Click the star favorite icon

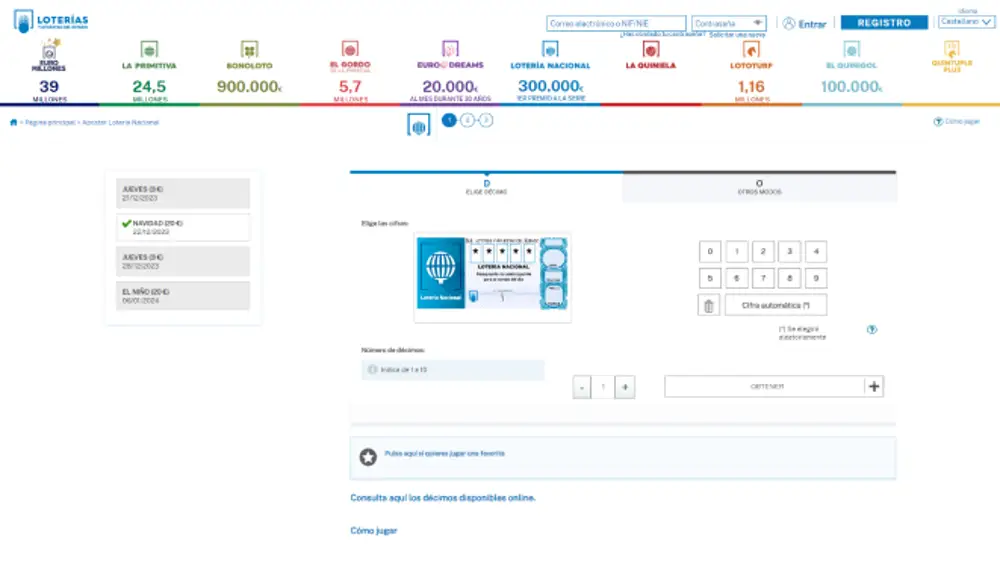point(368,457)
